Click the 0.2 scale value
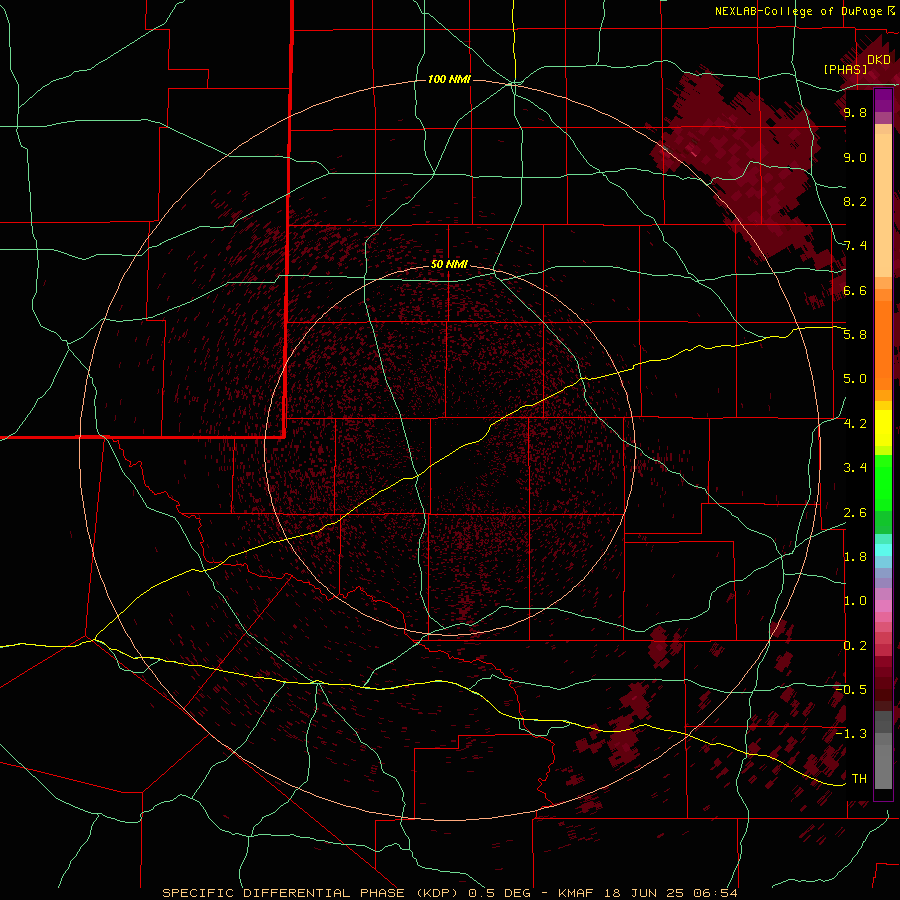The image size is (900, 900). [855, 646]
